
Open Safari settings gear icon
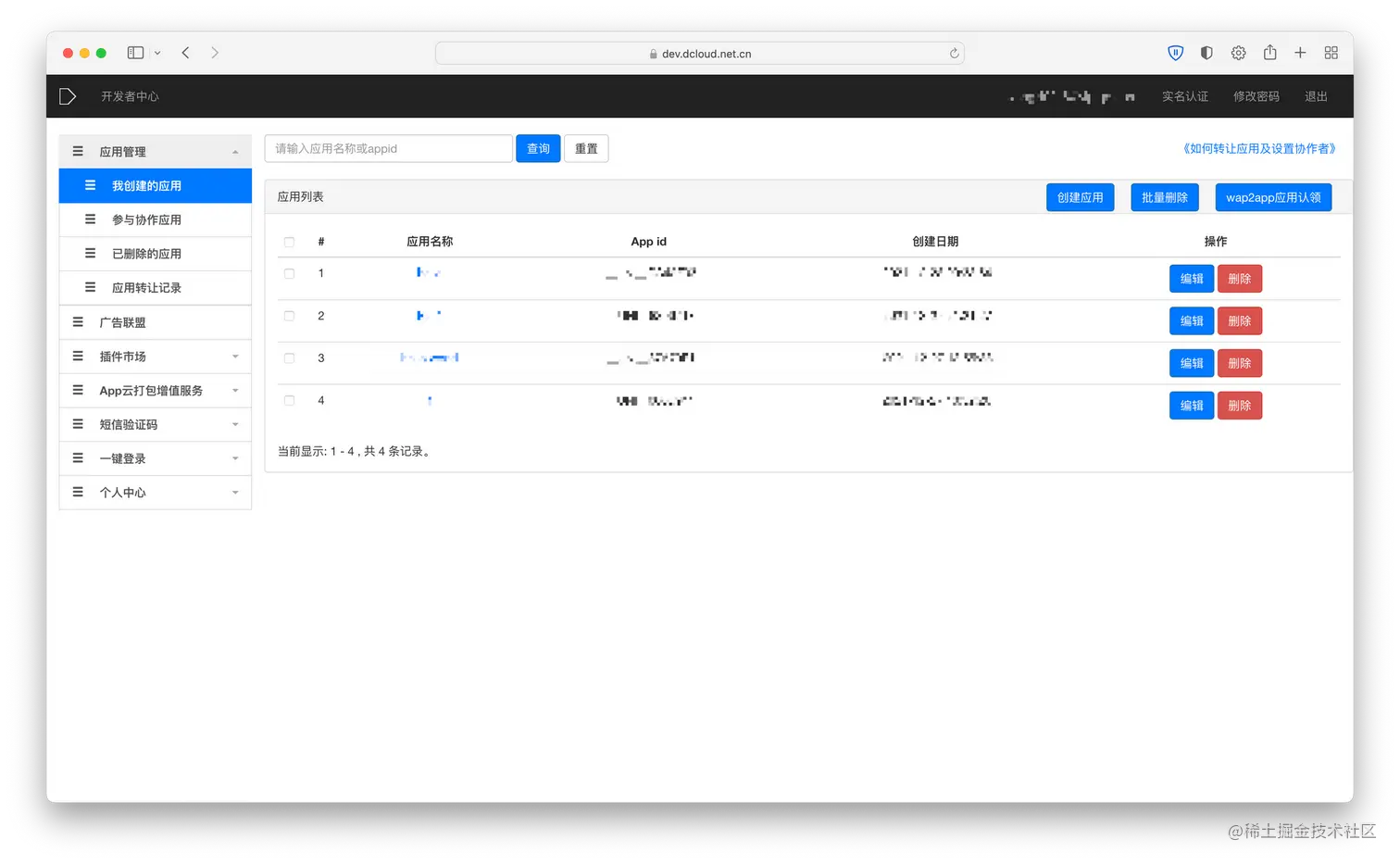coord(1238,53)
